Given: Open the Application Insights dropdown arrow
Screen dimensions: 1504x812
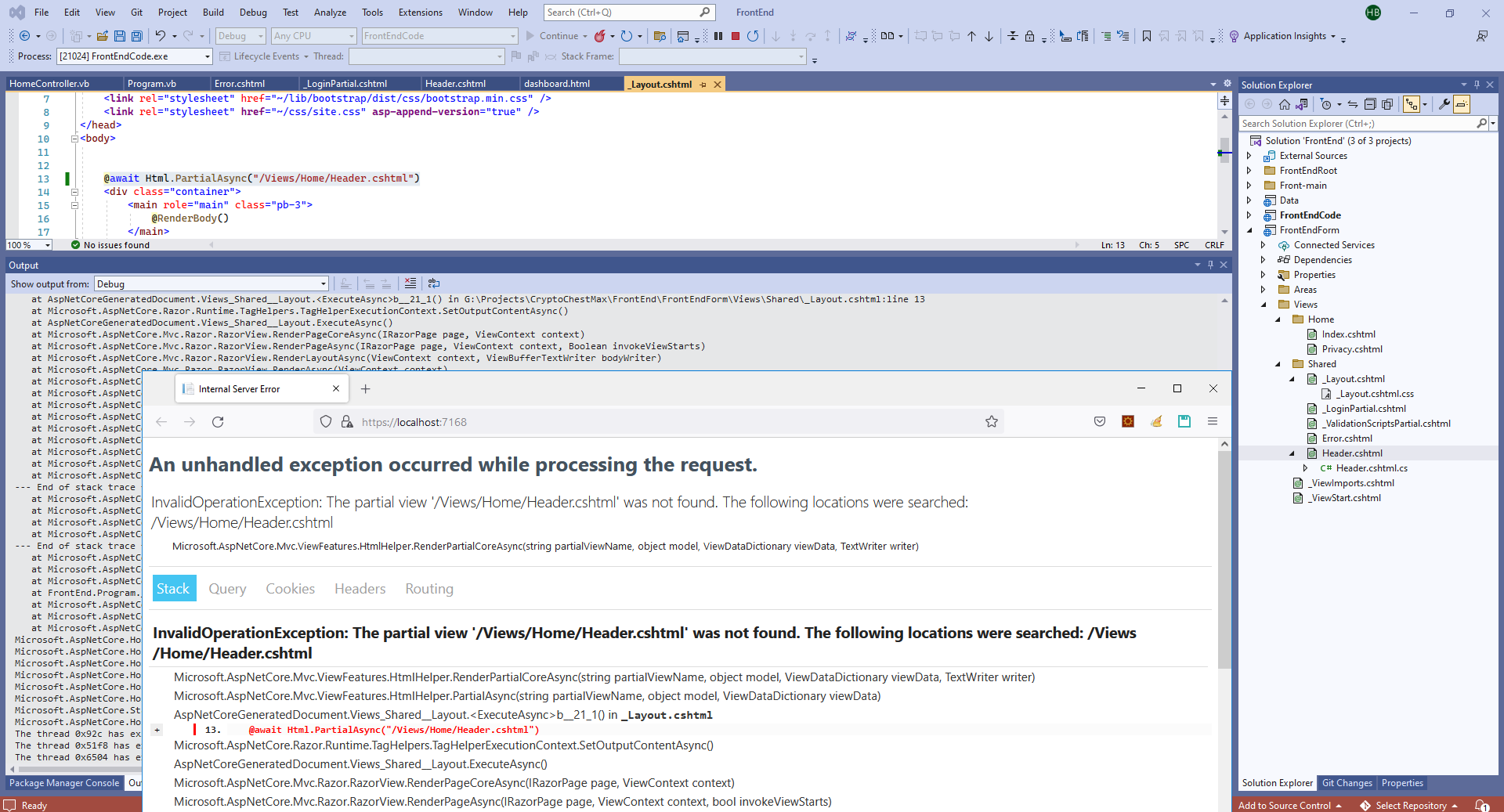Looking at the screenshot, I should pos(1333,36).
